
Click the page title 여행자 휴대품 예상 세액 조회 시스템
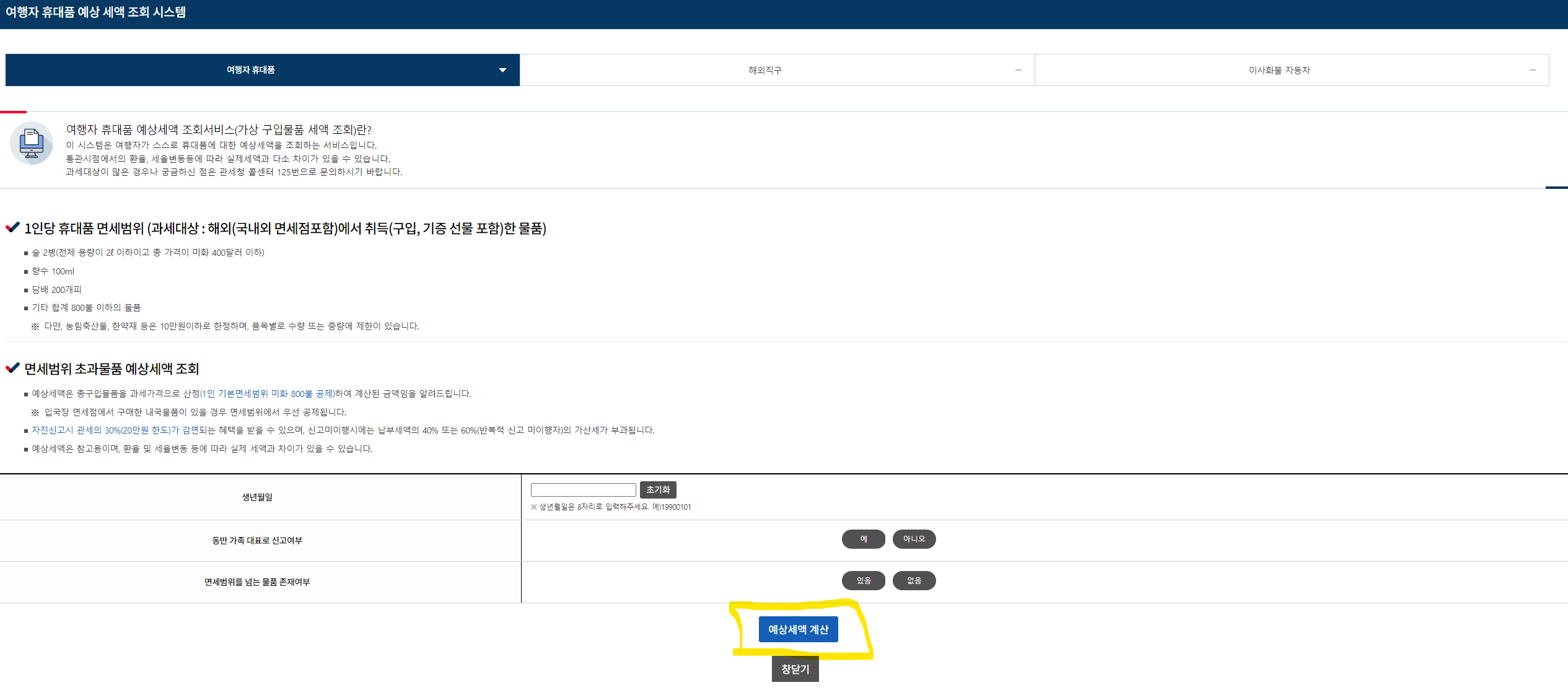tap(95, 12)
